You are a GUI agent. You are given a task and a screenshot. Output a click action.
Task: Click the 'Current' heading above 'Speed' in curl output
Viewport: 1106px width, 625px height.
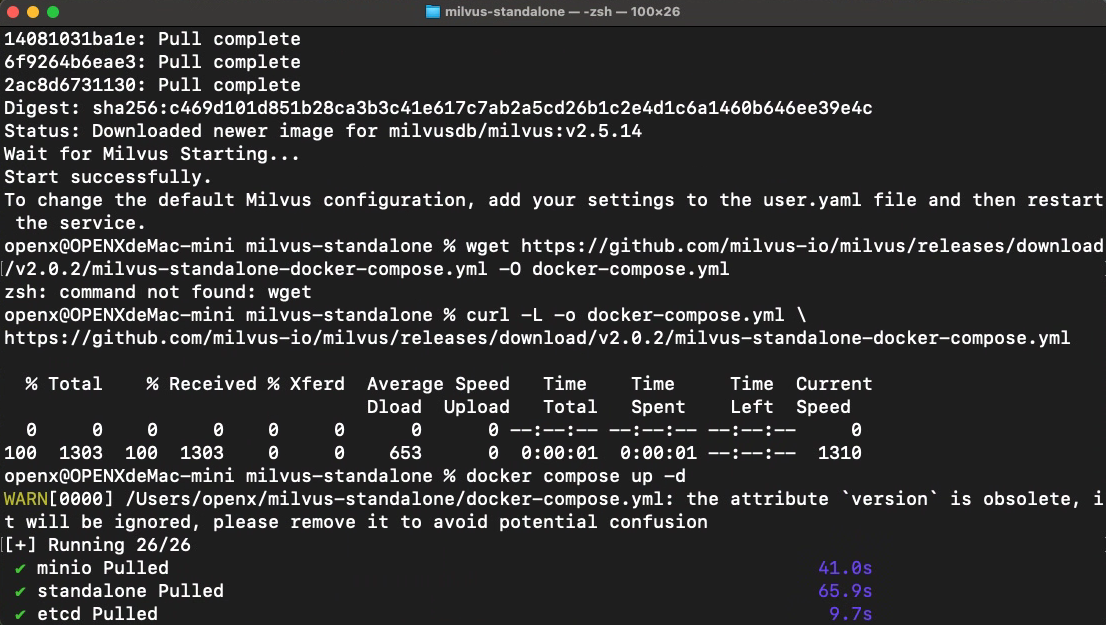tap(834, 384)
